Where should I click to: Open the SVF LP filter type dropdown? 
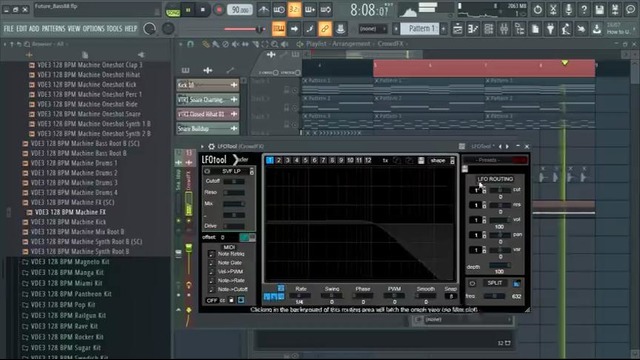coord(251,171)
